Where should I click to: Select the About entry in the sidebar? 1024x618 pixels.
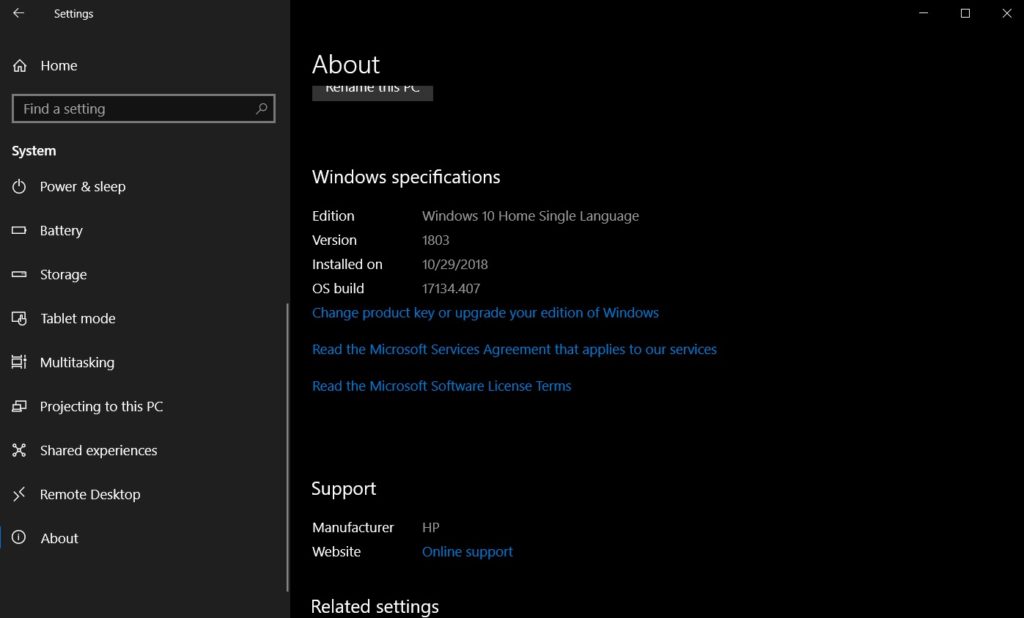59,538
